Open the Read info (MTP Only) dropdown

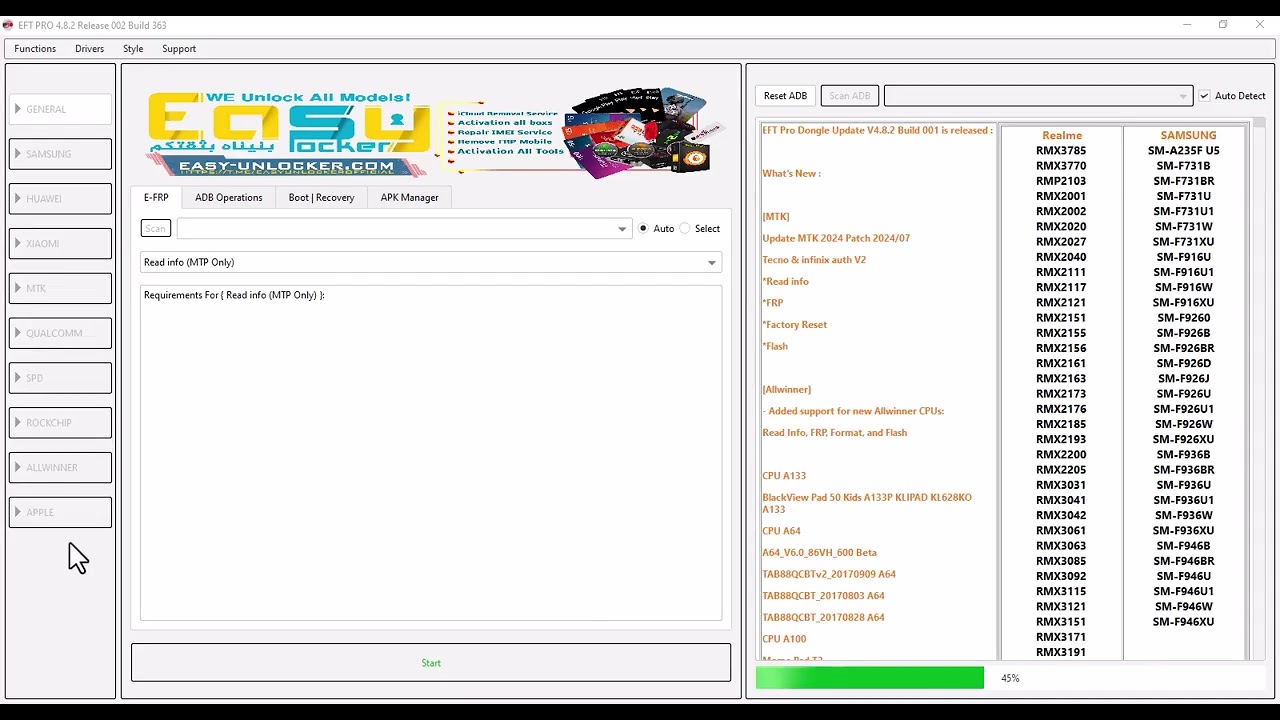click(x=431, y=262)
